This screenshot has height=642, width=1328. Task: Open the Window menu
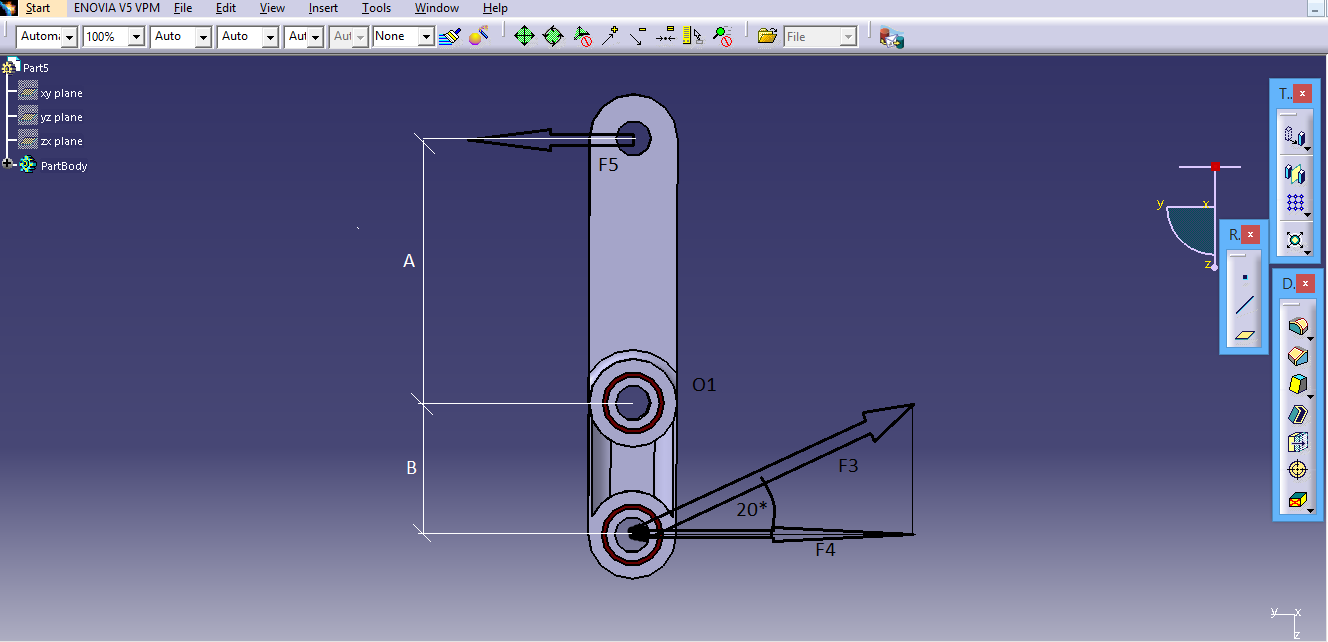point(437,8)
